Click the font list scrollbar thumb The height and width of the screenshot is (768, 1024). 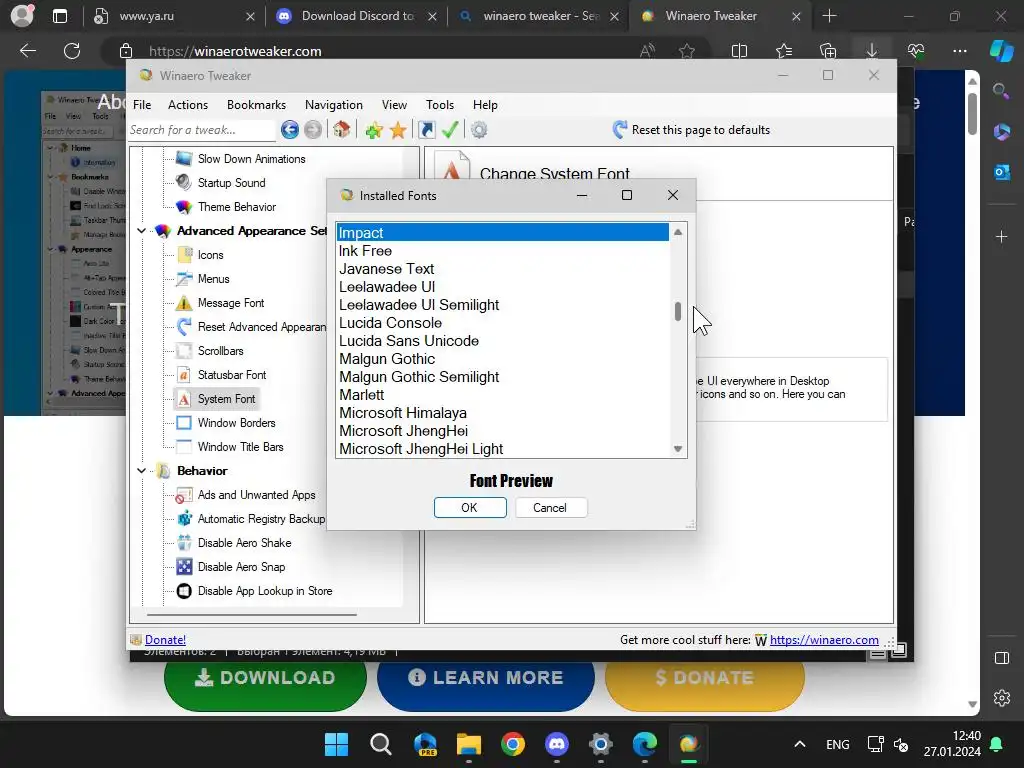pos(678,312)
